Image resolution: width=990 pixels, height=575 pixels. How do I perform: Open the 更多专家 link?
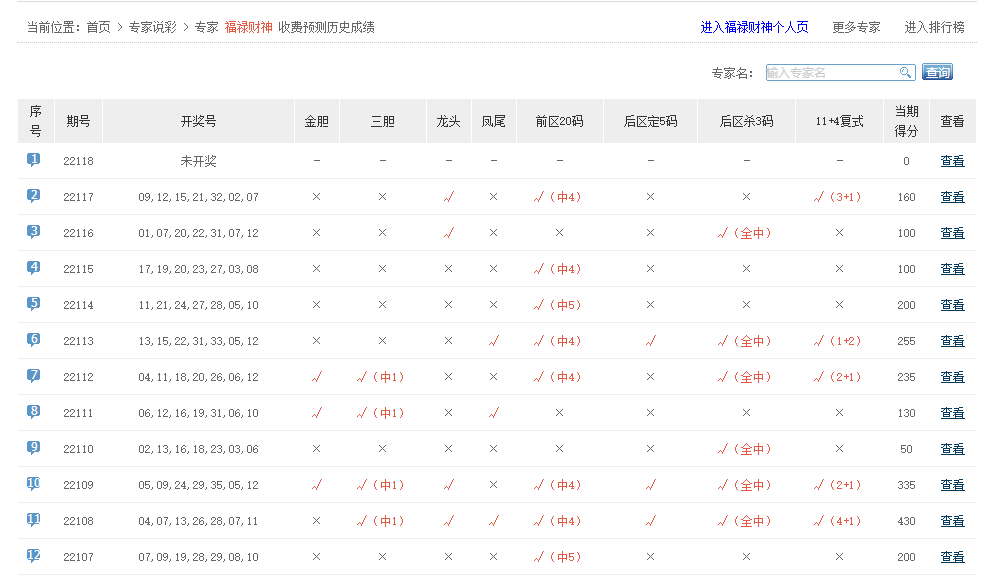click(856, 27)
